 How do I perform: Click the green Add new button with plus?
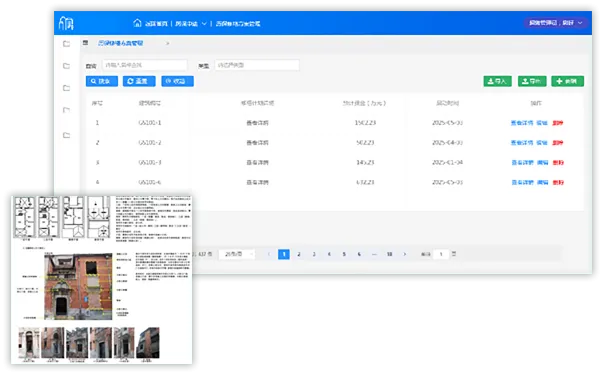(567, 81)
